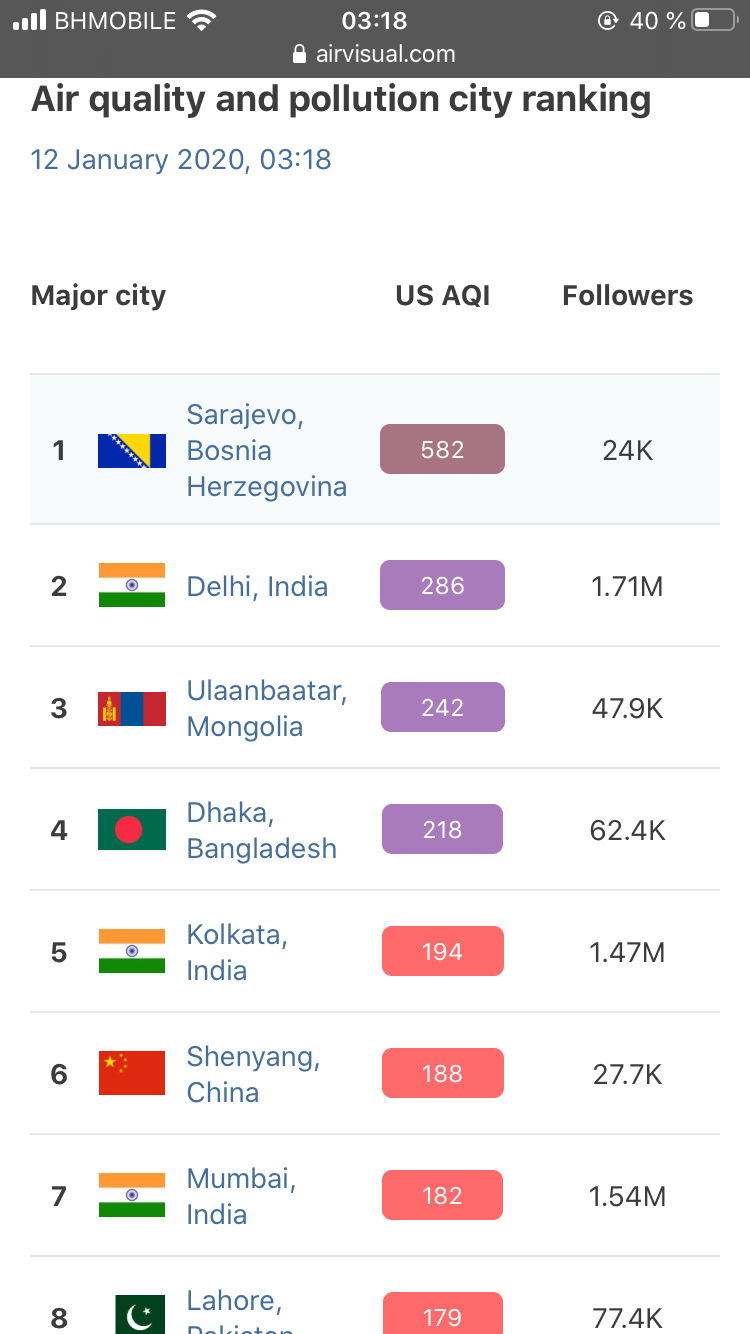Open the Sarajevo, Bosnia Herzegovina city link

[x=266, y=450]
